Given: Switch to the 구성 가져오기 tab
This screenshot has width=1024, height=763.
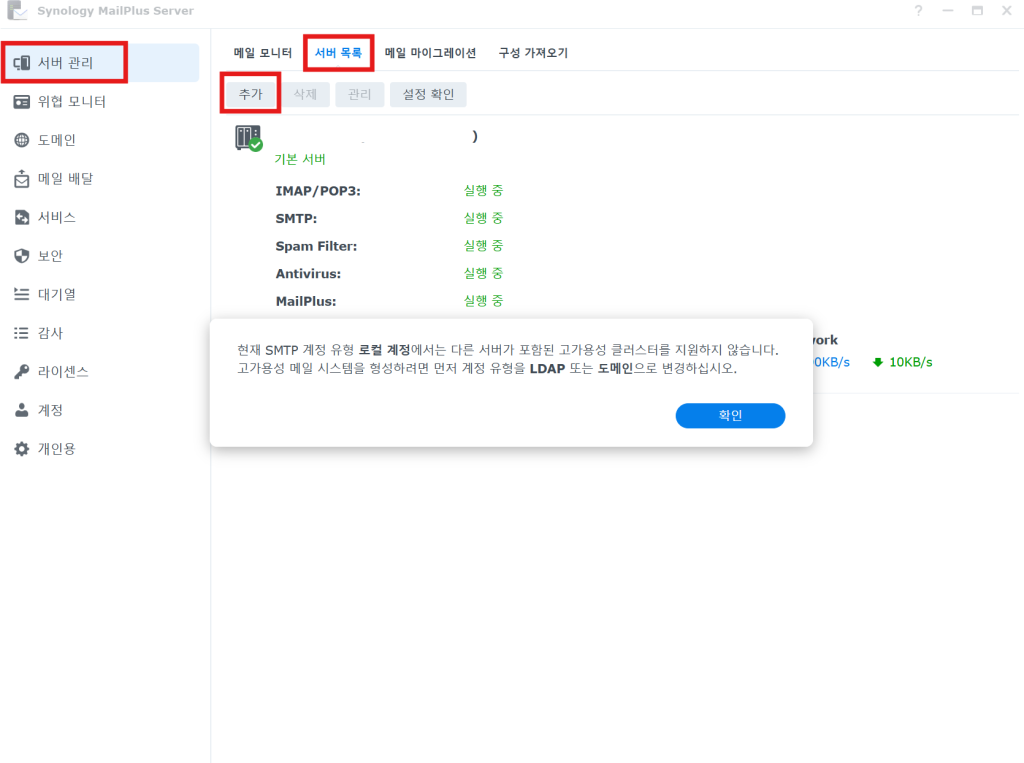Looking at the screenshot, I should [534, 53].
